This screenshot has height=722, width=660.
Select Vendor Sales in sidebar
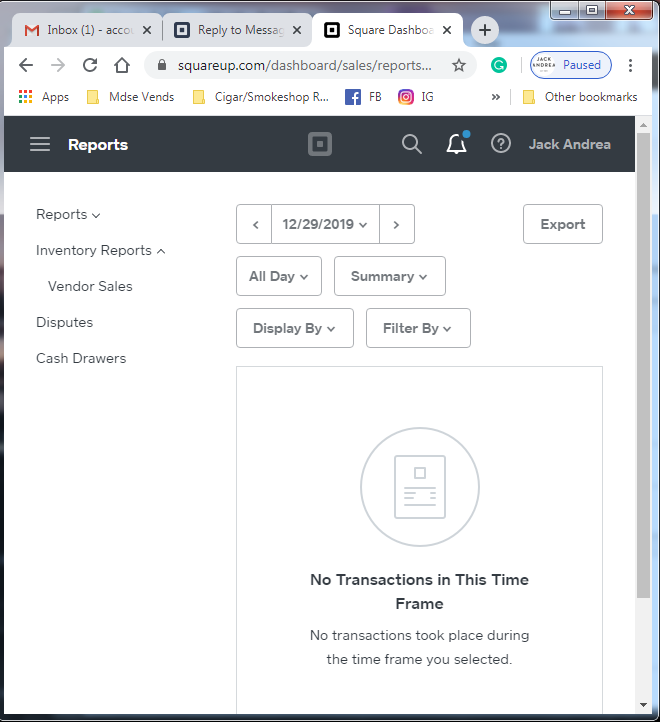click(90, 286)
